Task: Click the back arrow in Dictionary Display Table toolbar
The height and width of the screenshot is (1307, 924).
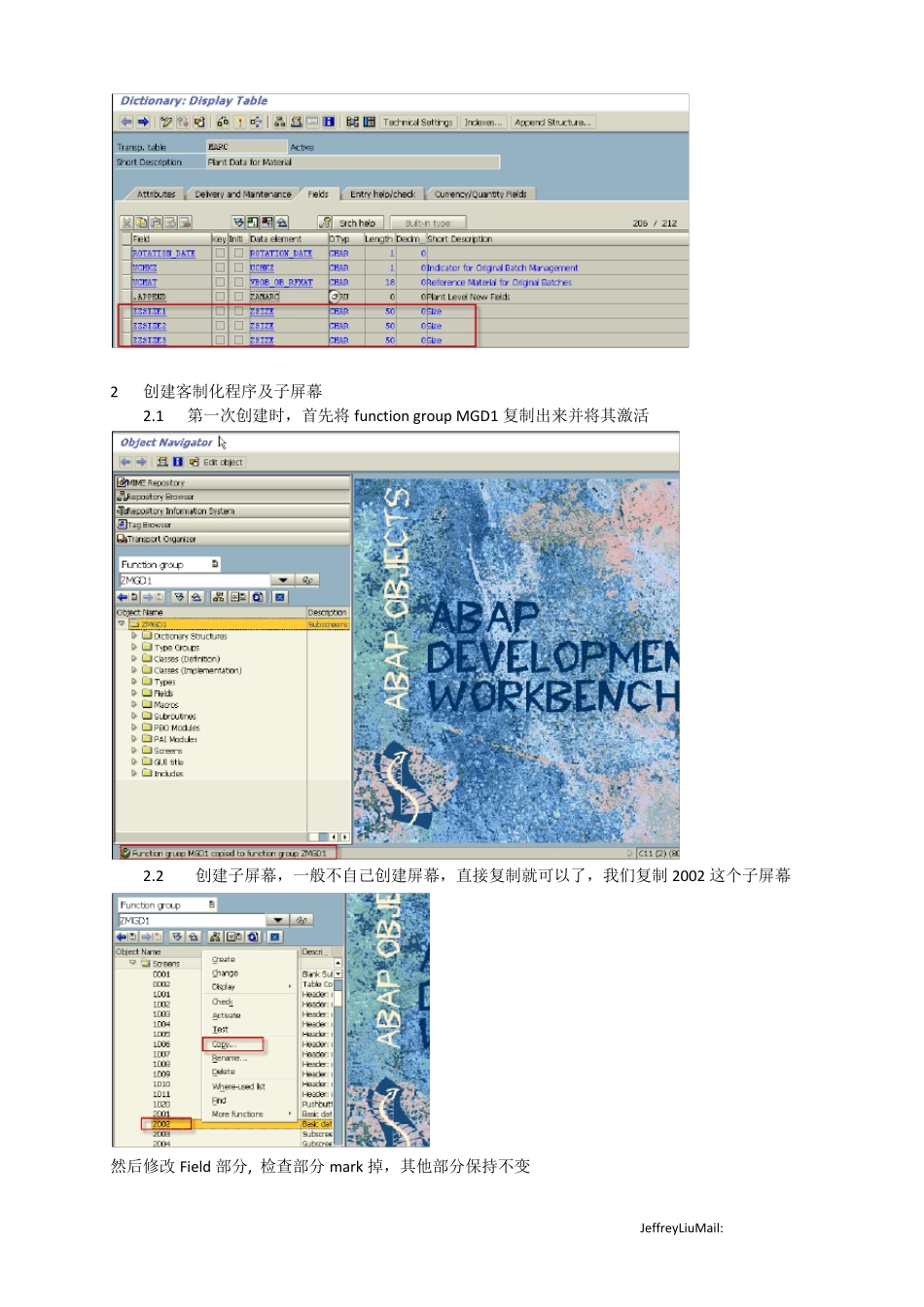Action: 126,122
